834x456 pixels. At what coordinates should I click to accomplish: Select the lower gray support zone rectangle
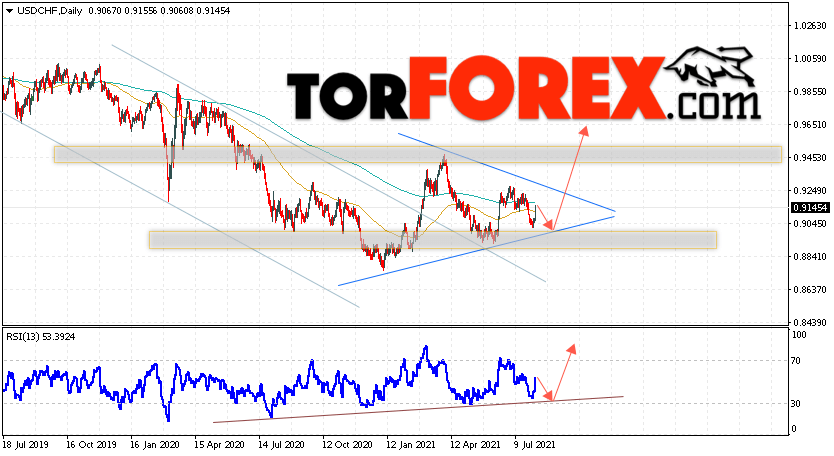click(433, 239)
